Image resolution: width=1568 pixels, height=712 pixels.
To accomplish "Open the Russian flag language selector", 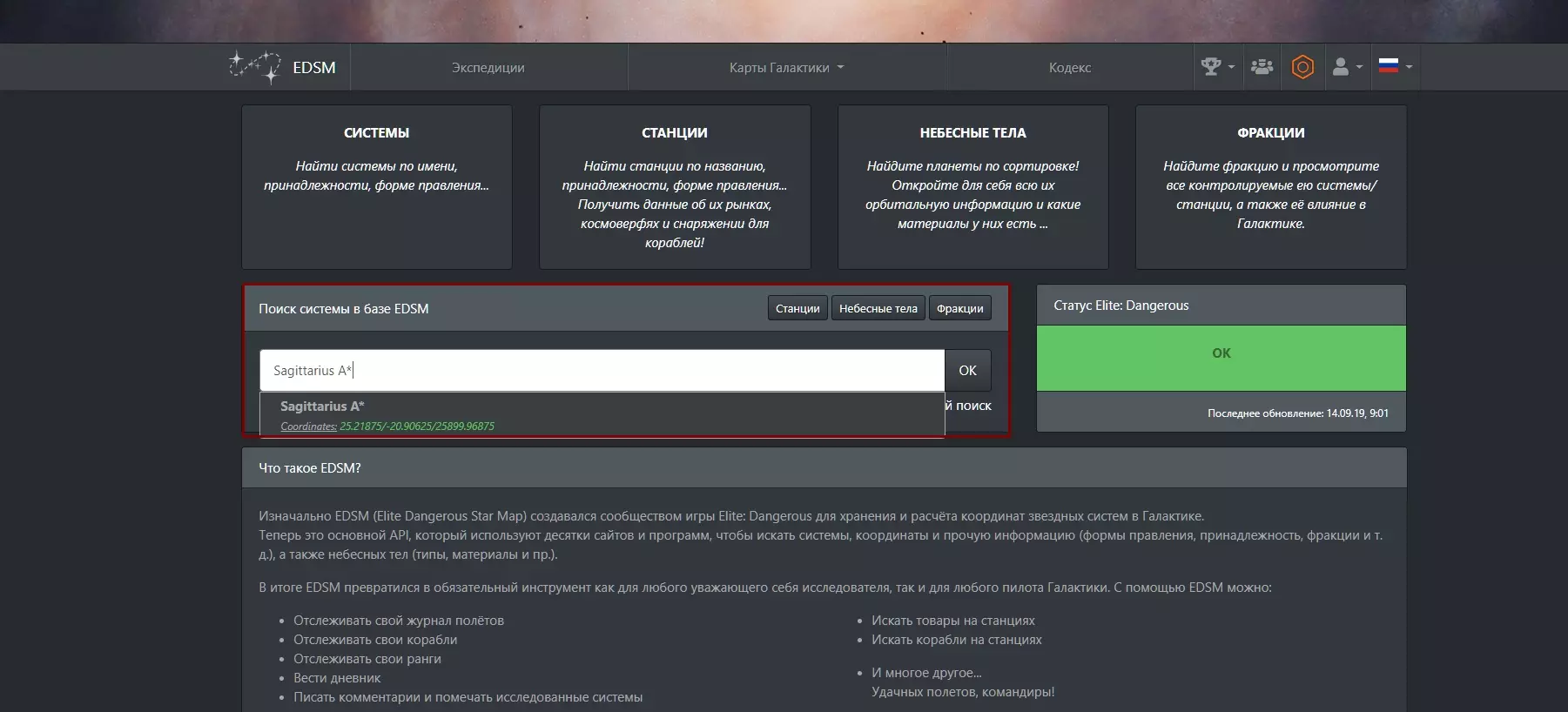I will click(x=1396, y=66).
